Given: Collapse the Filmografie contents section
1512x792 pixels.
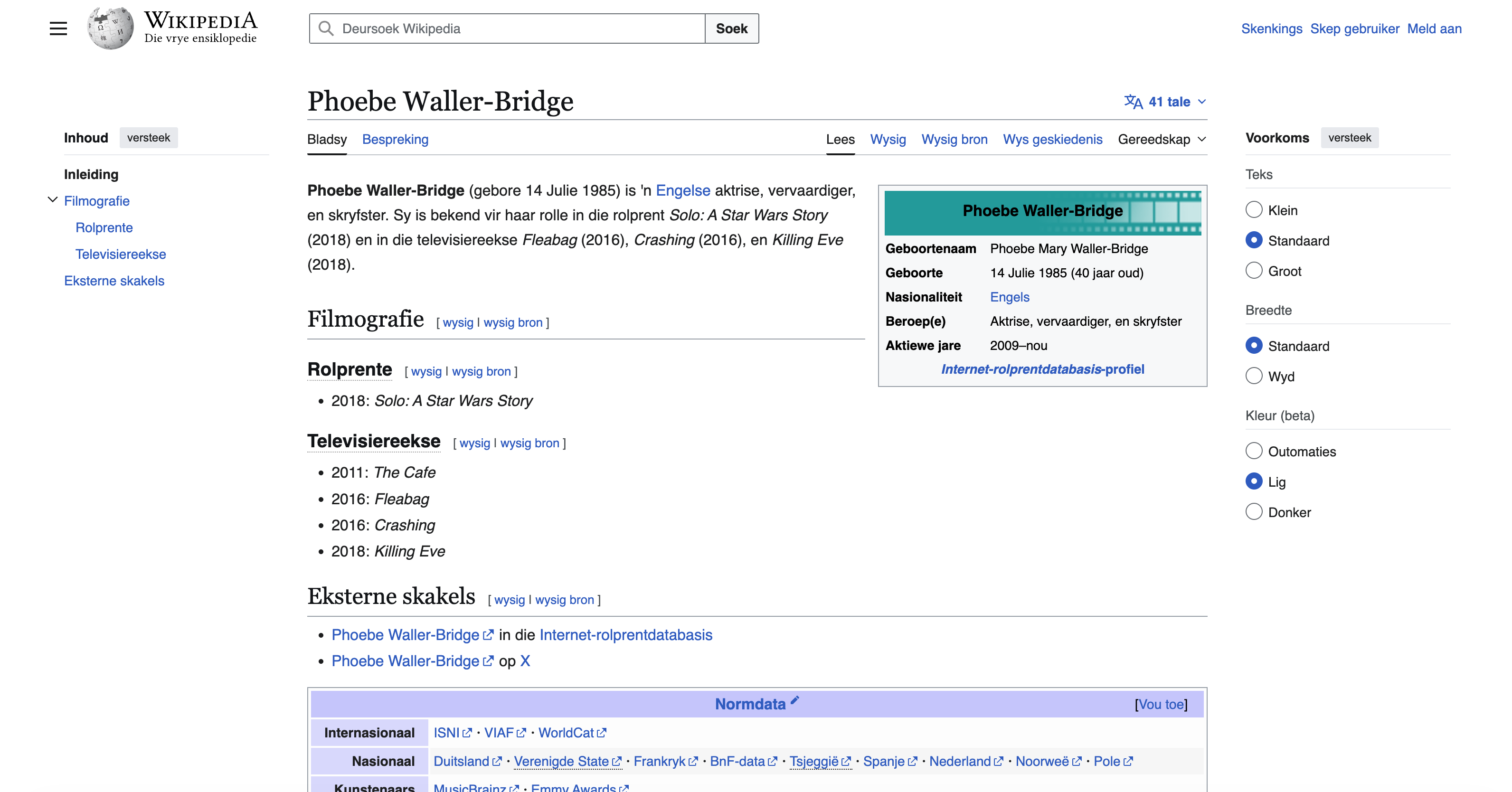Looking at the screenshot, I should click(52, 200).
